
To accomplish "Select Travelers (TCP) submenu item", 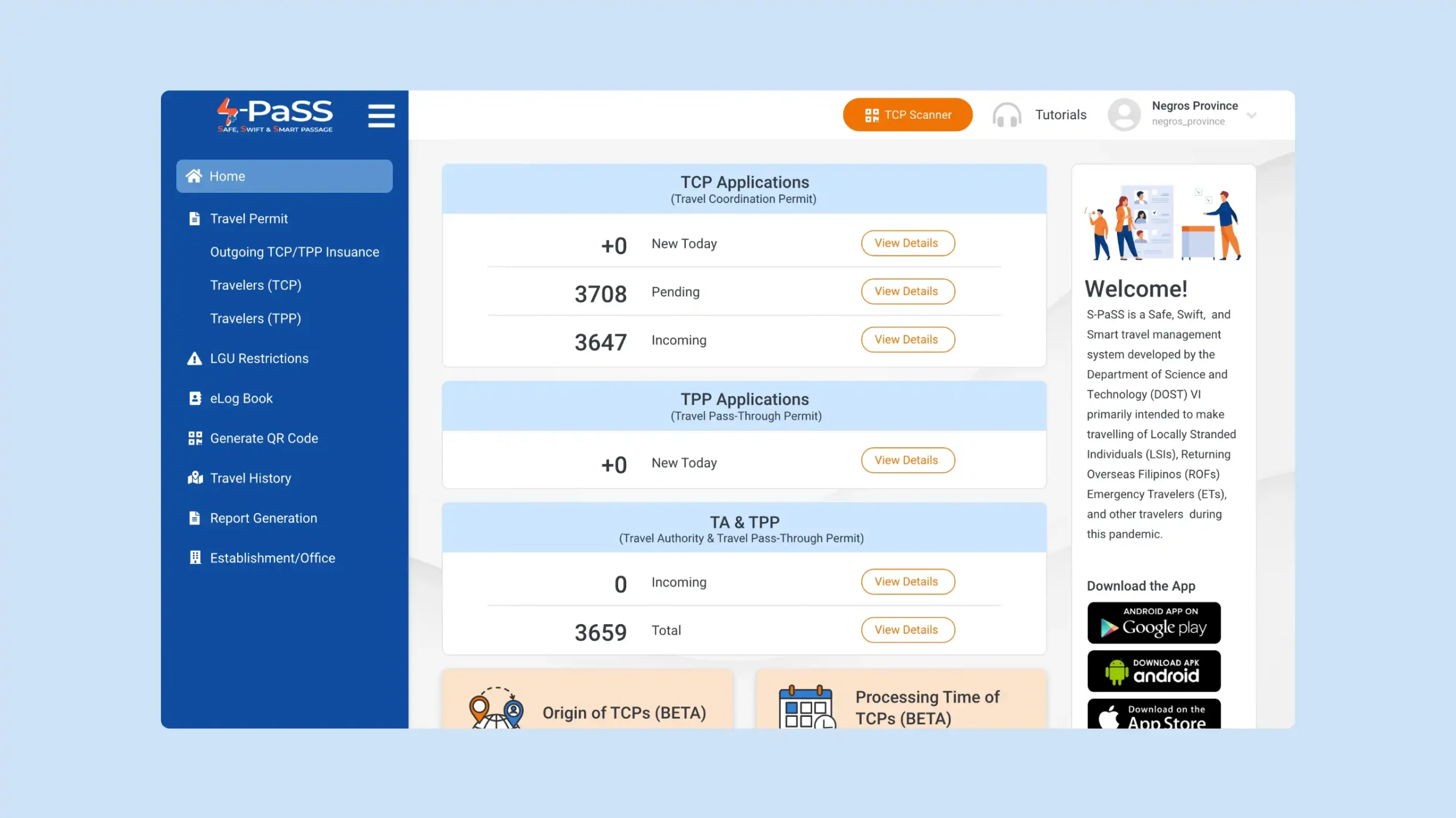I will (x=255, y=285).
